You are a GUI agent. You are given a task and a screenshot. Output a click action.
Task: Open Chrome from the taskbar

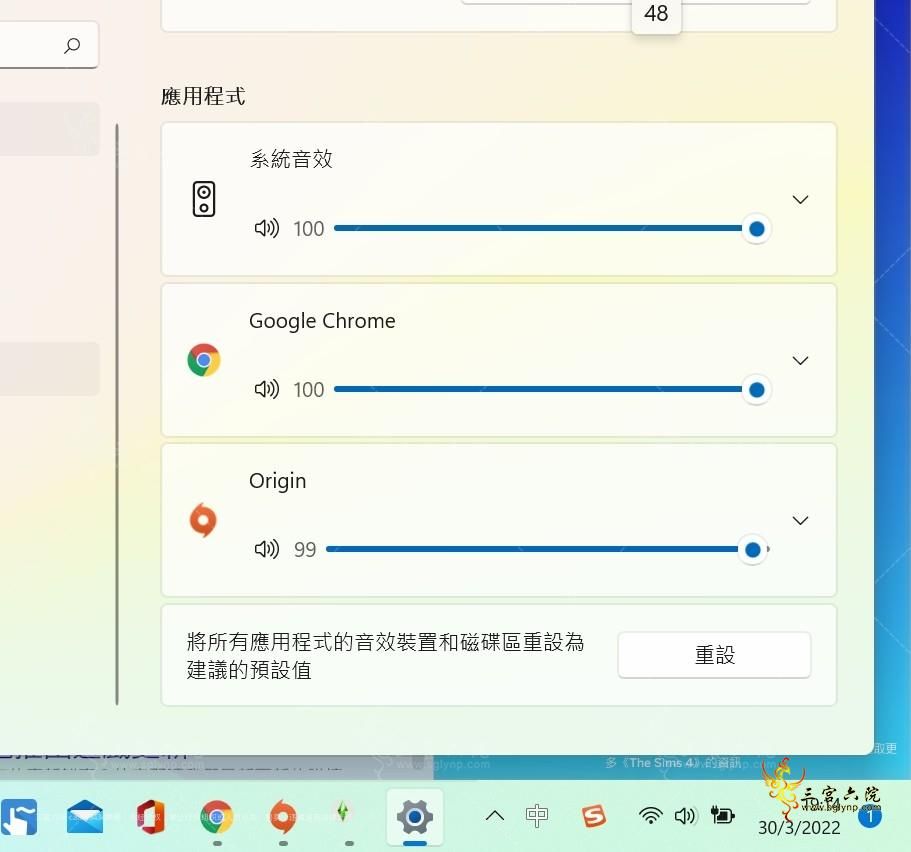[x=217, y=817]
